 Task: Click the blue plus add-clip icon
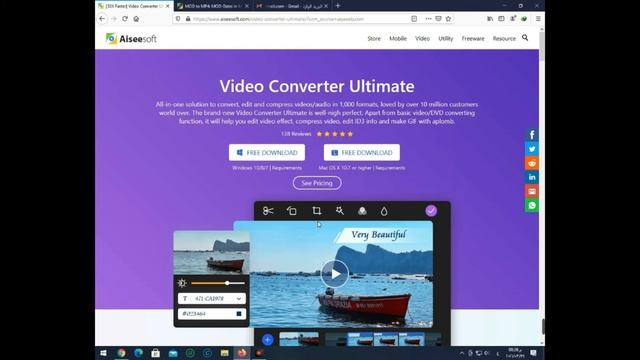point(267,339)
